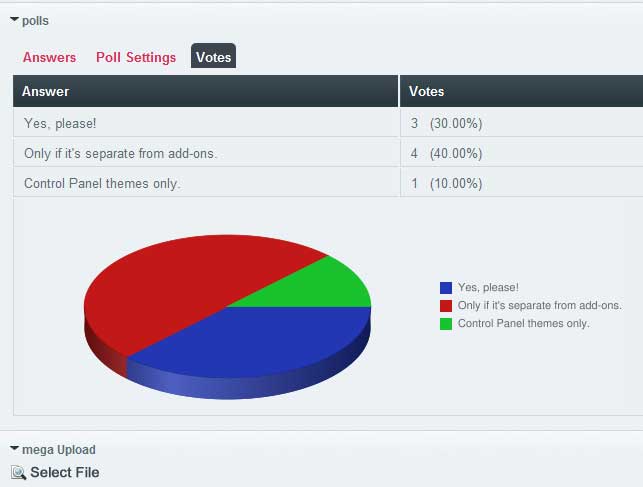Collapse the polls section arrow
The image size is (643, 487).
click(x=14, y=19)
